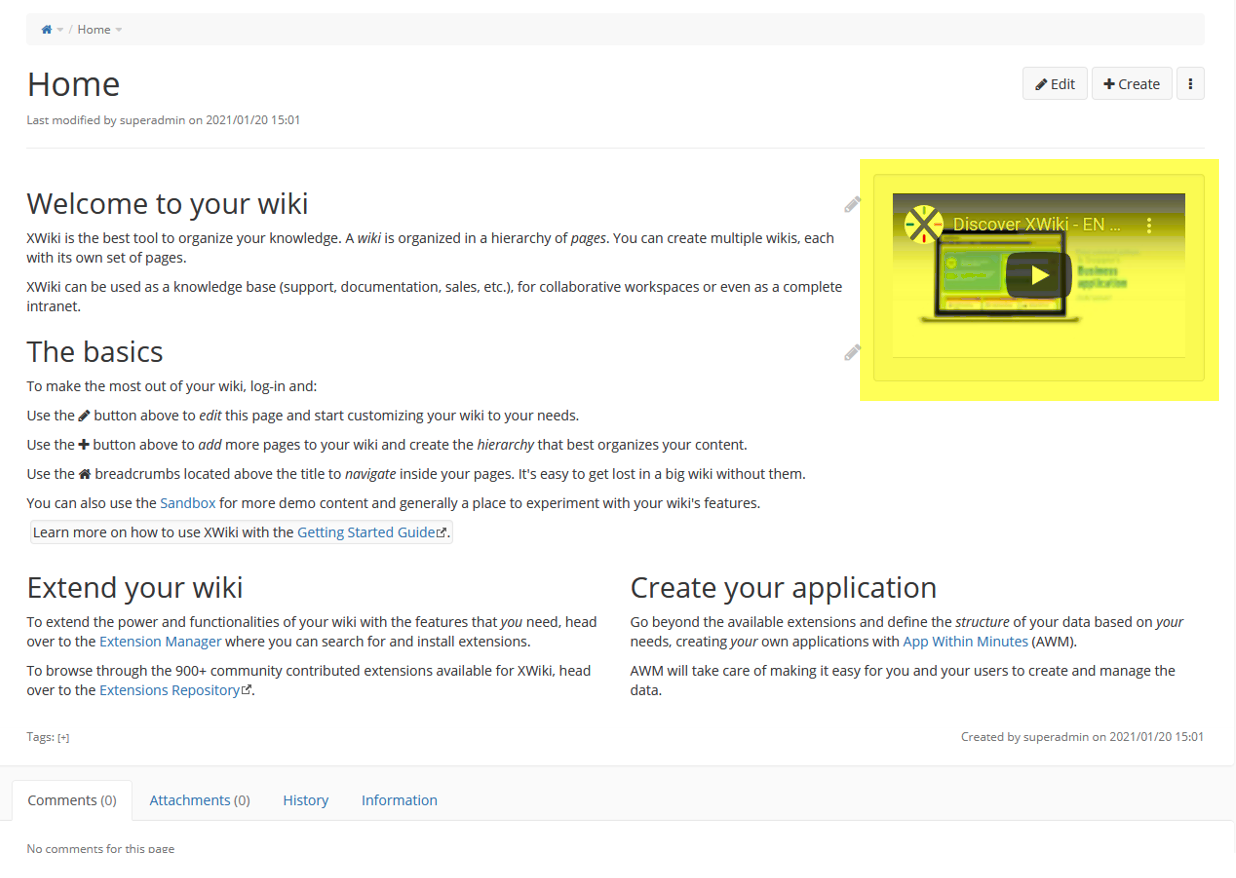Edit the 'Welcome to your wiki' section via the pencil icon
1236x878 pixels.
[852, 205]
